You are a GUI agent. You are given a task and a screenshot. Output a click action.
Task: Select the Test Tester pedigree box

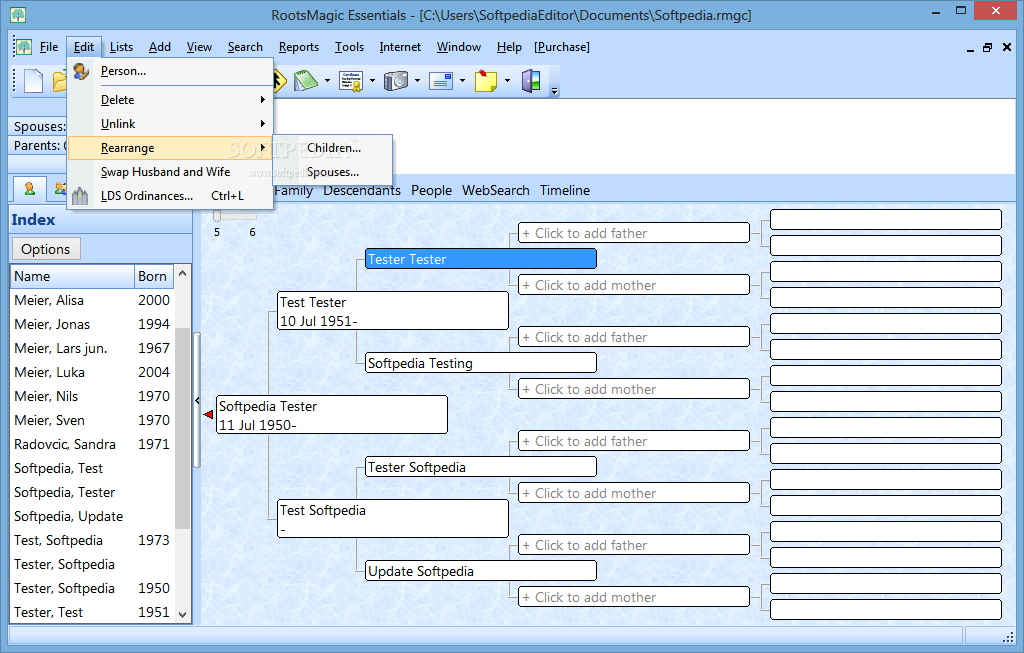coord(393,311)
